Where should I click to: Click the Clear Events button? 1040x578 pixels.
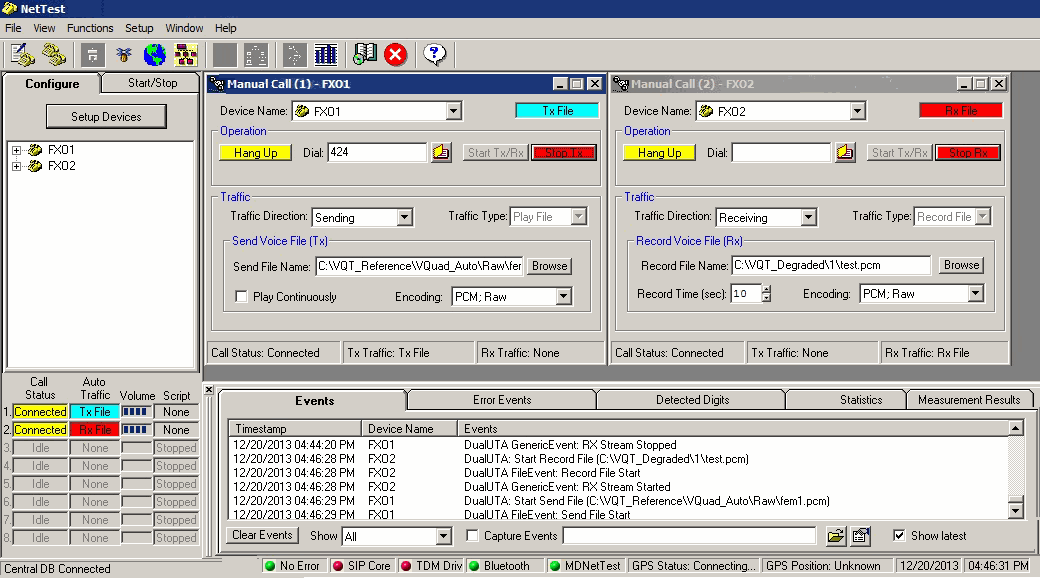pyautogui.click(x=262, y=535)
